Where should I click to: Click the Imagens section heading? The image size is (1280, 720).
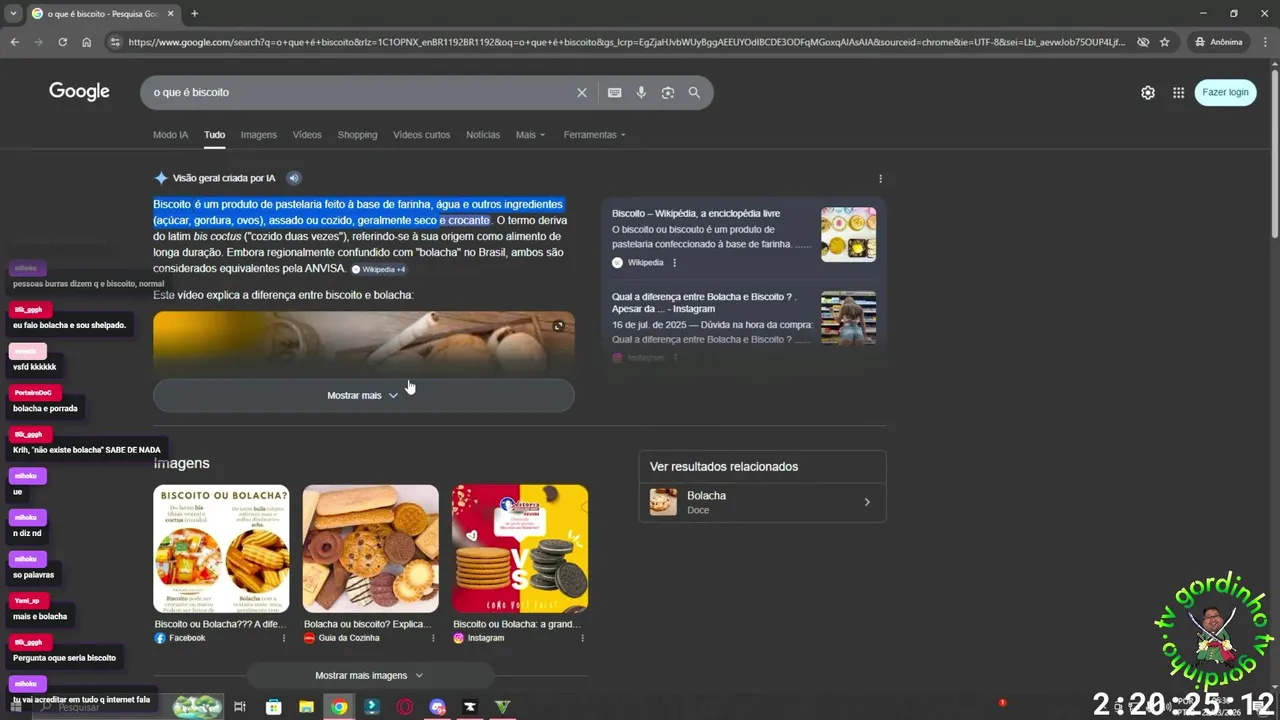click(x=181, y=463)
